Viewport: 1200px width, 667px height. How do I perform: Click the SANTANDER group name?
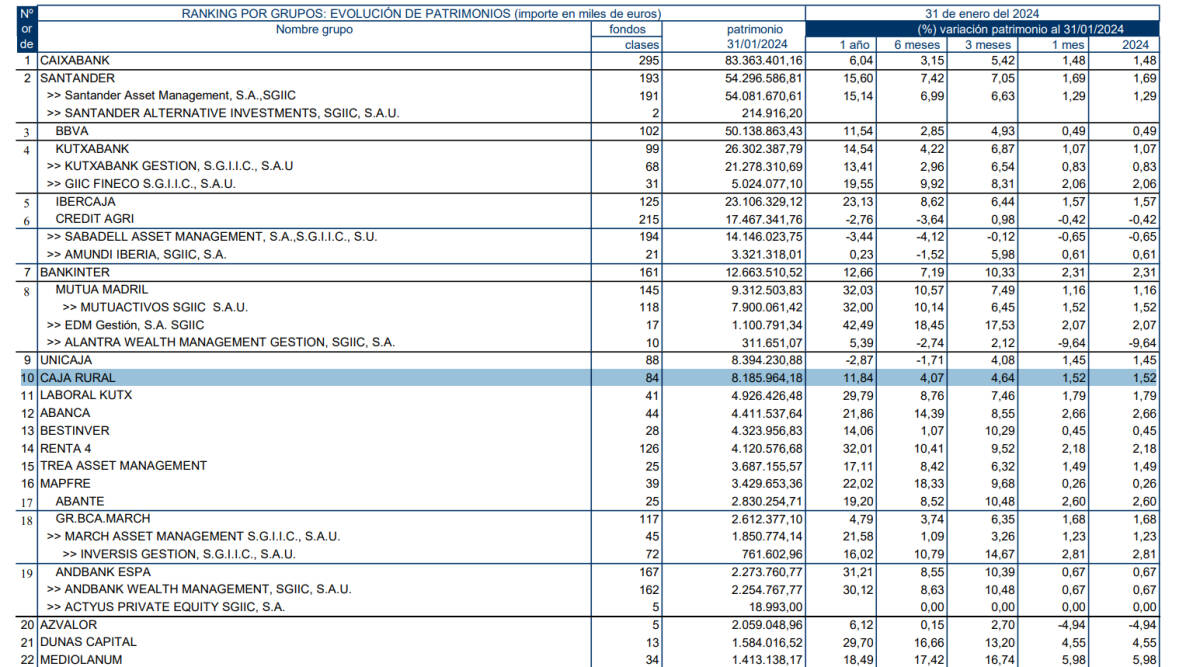coord(77,78)
